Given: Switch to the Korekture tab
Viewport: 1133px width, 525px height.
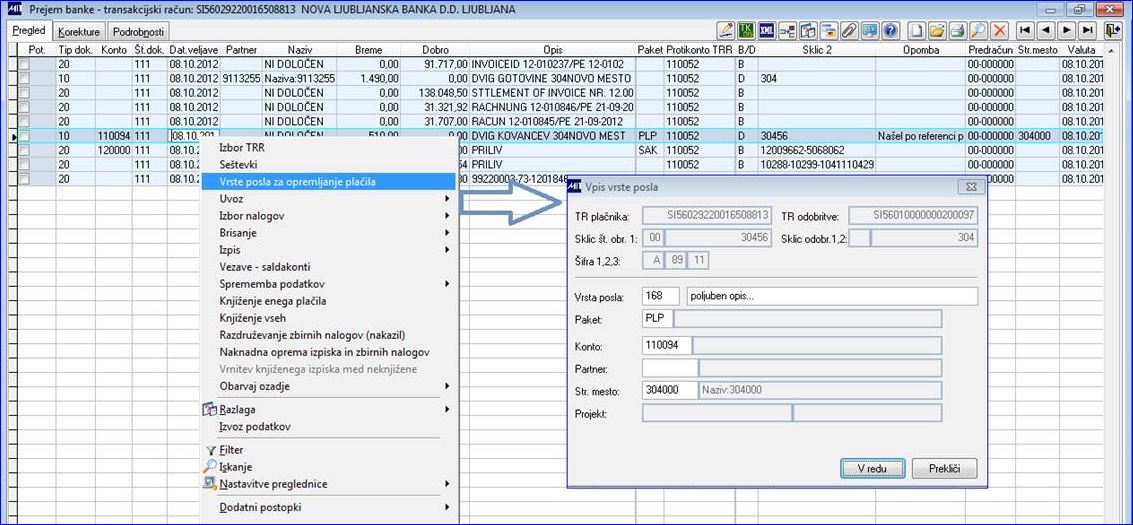Looking at the screenshot, I should [x=79, y=32].
